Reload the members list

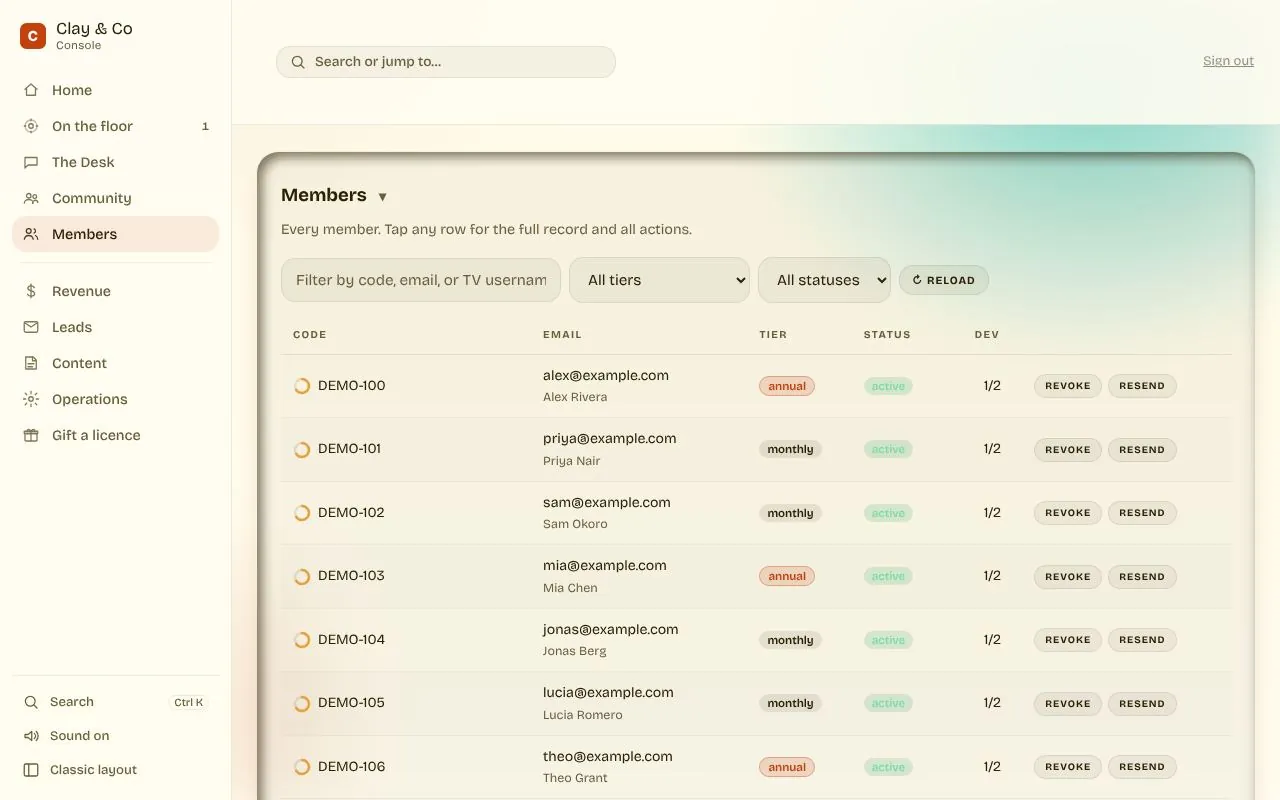pos(944,280)
